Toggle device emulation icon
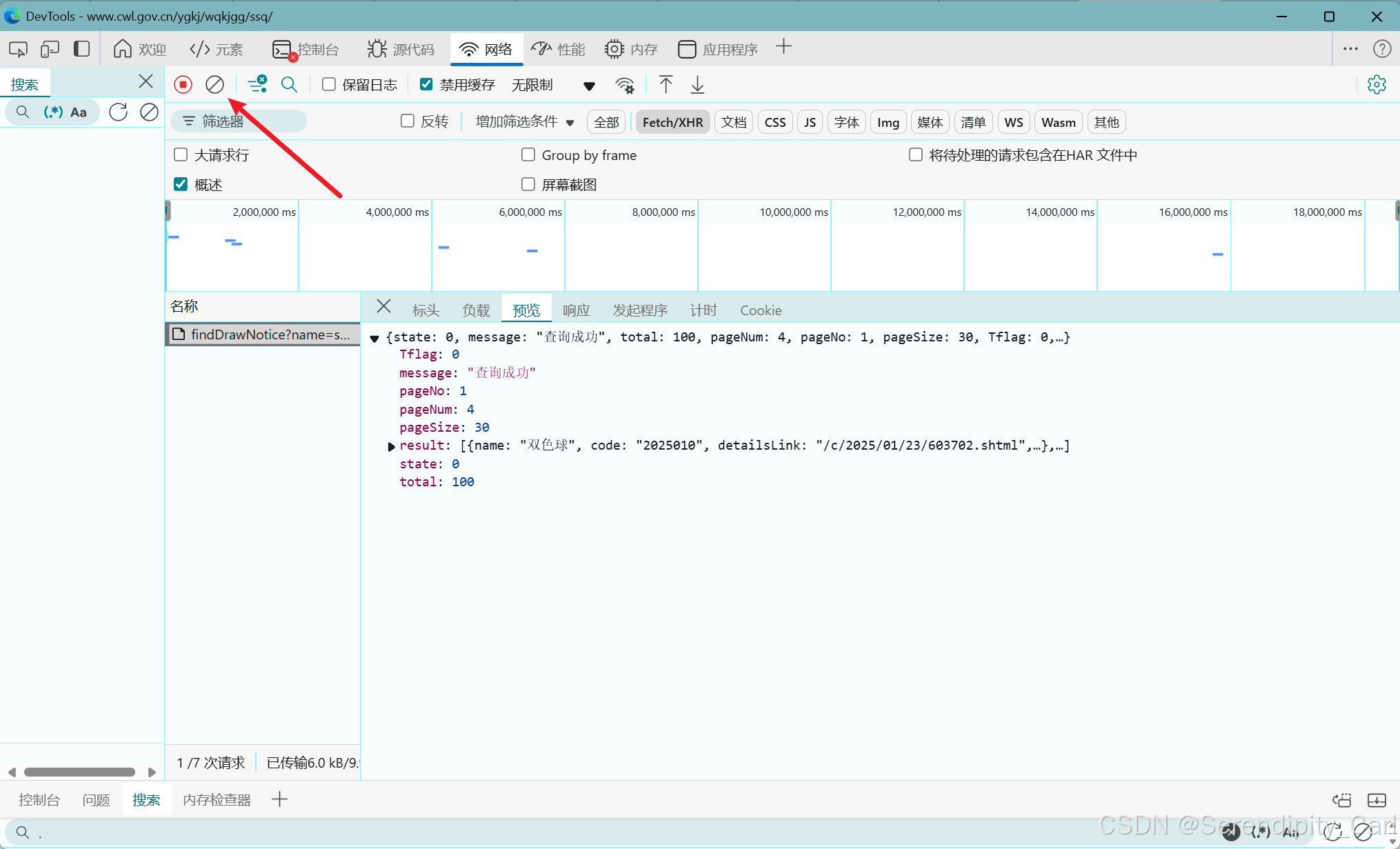This screenshot has height=849, width=1400. [x=50, y=49]
